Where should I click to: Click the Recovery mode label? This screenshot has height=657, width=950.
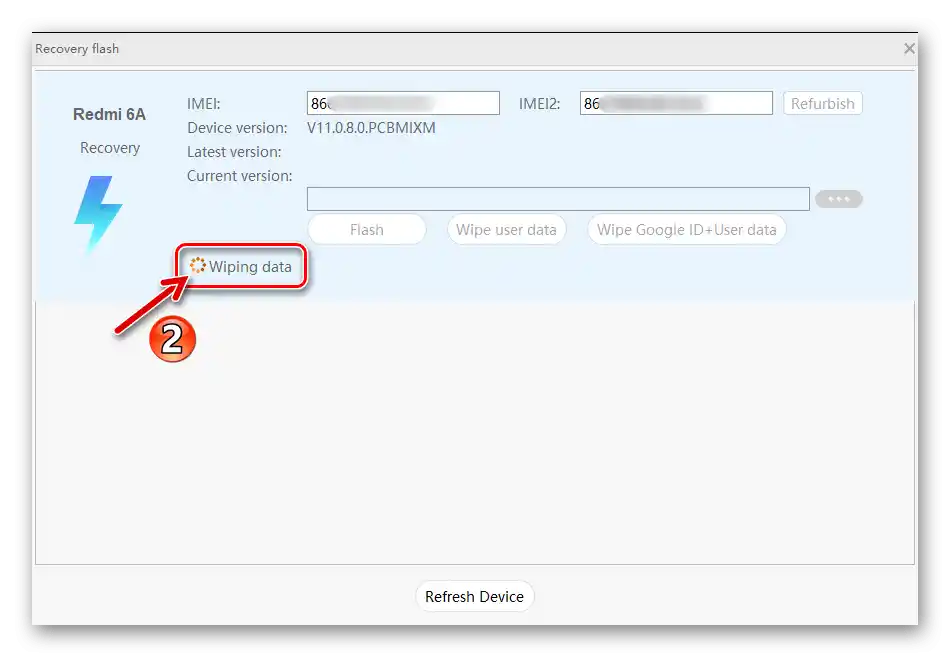(110, 148)
